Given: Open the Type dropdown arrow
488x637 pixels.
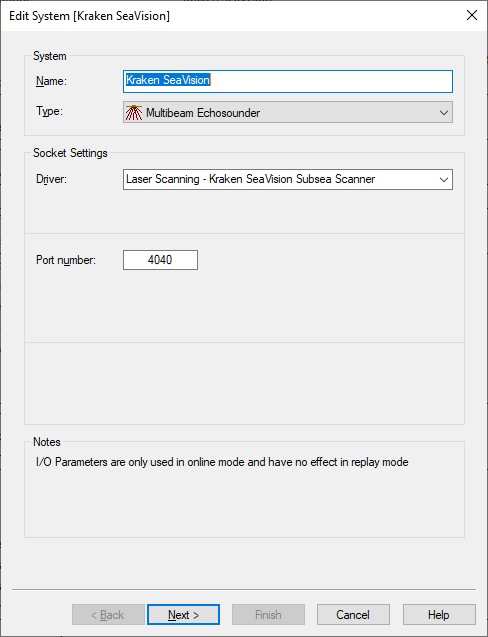Looking at the screenshot, I should (x=444, y=113).
